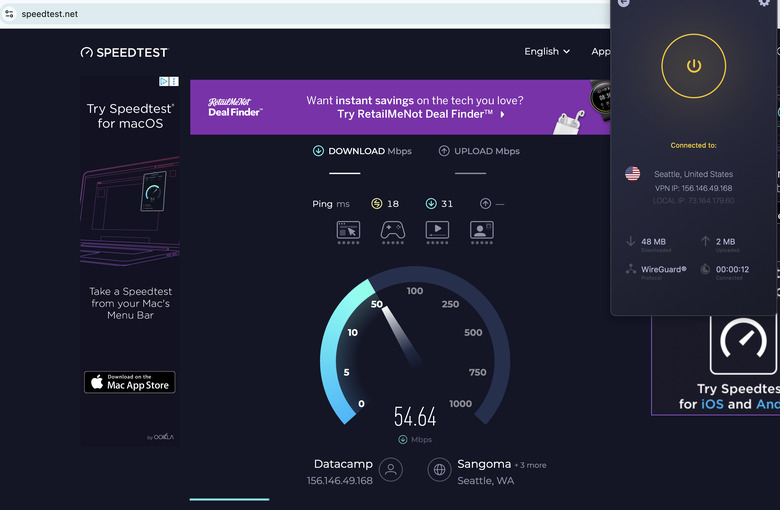Toggle the VPN power button

pyautogui.click(x=693, y=66)
